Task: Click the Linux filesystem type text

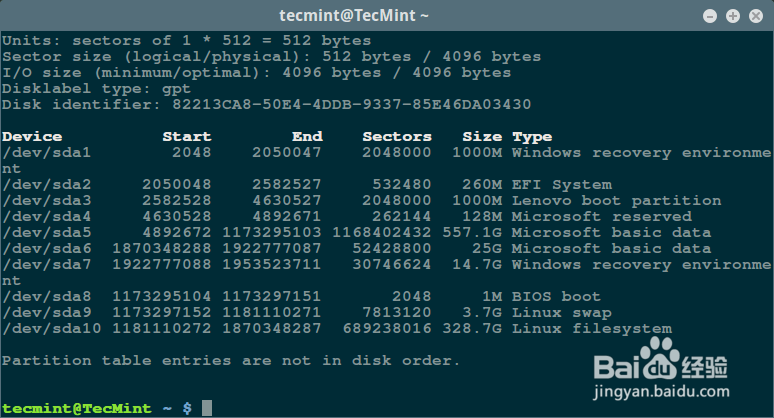Action: coord(592,329)
